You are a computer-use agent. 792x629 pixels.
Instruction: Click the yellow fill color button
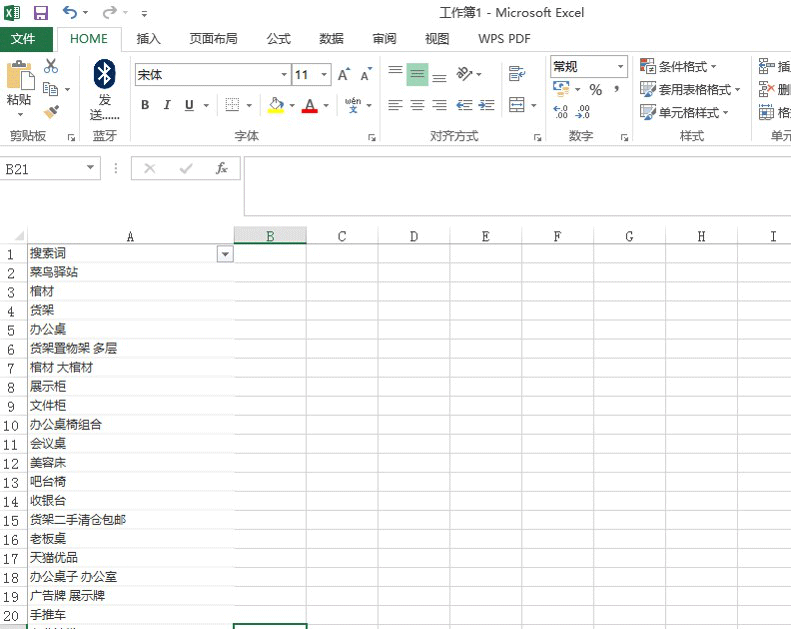click(275, 105)
